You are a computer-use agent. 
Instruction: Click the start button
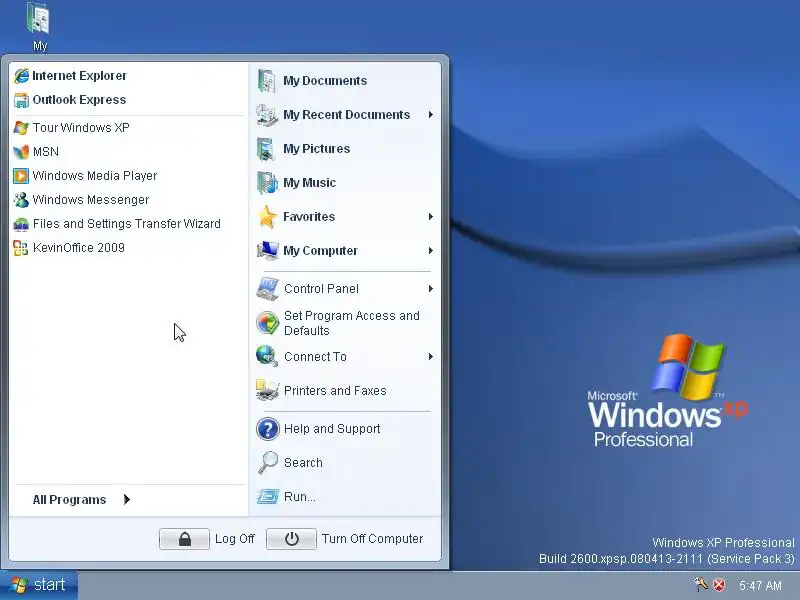pyautogui.click(x=39, y=585)
